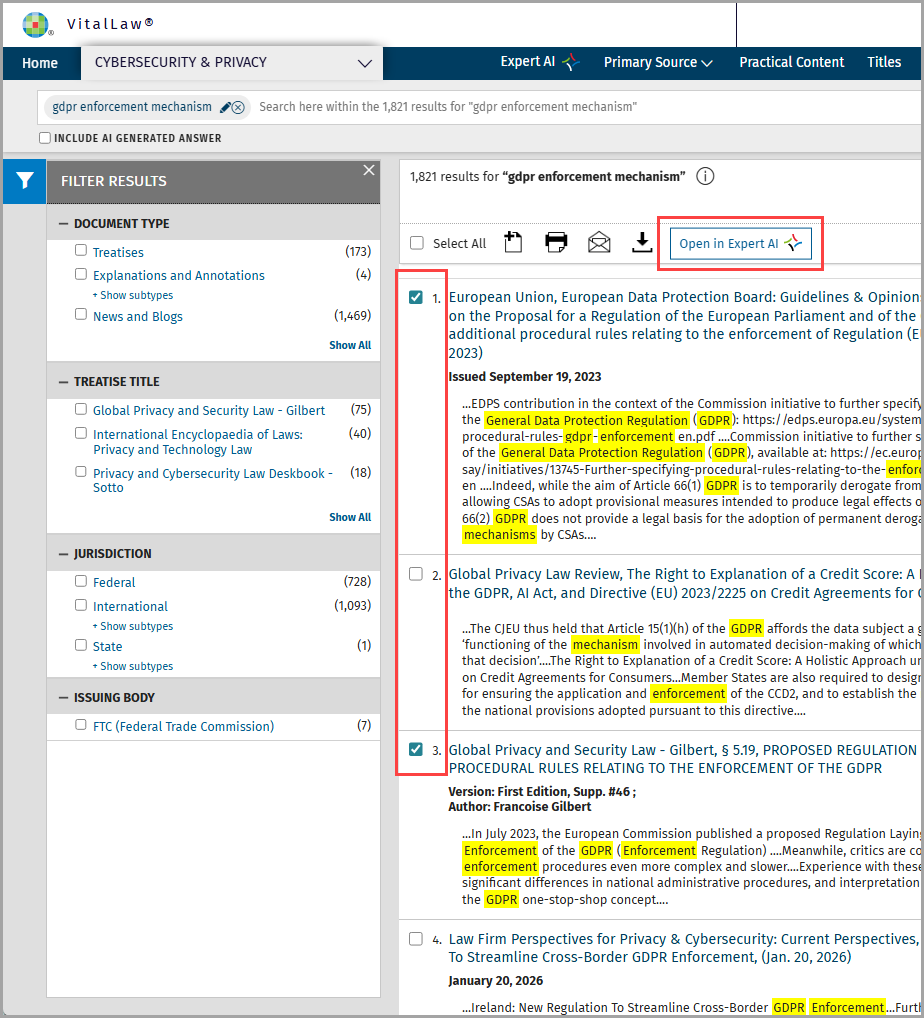The image size is (924, 1018).
Task: Click the State jurisdiction link
Action: [107, 647]
